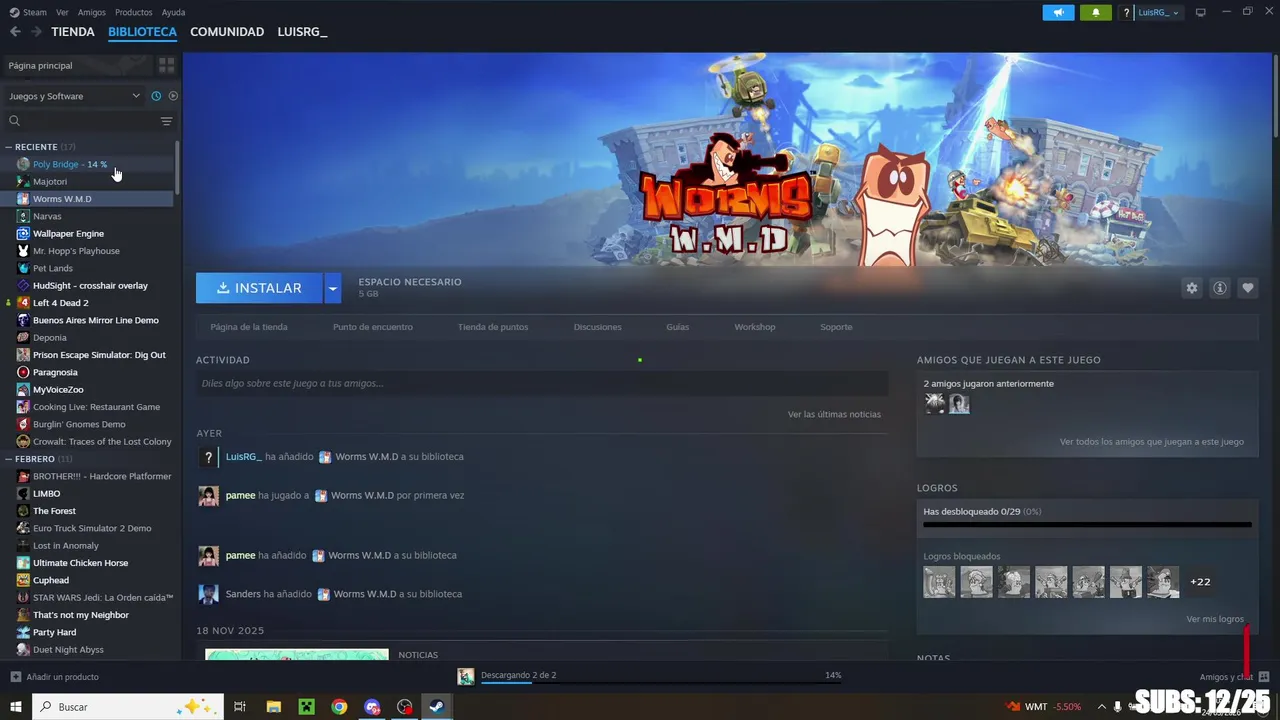The height and width of the screenshot is (720, 1280).
Task: Open File Explorer from taskbar
Action: 273,707
